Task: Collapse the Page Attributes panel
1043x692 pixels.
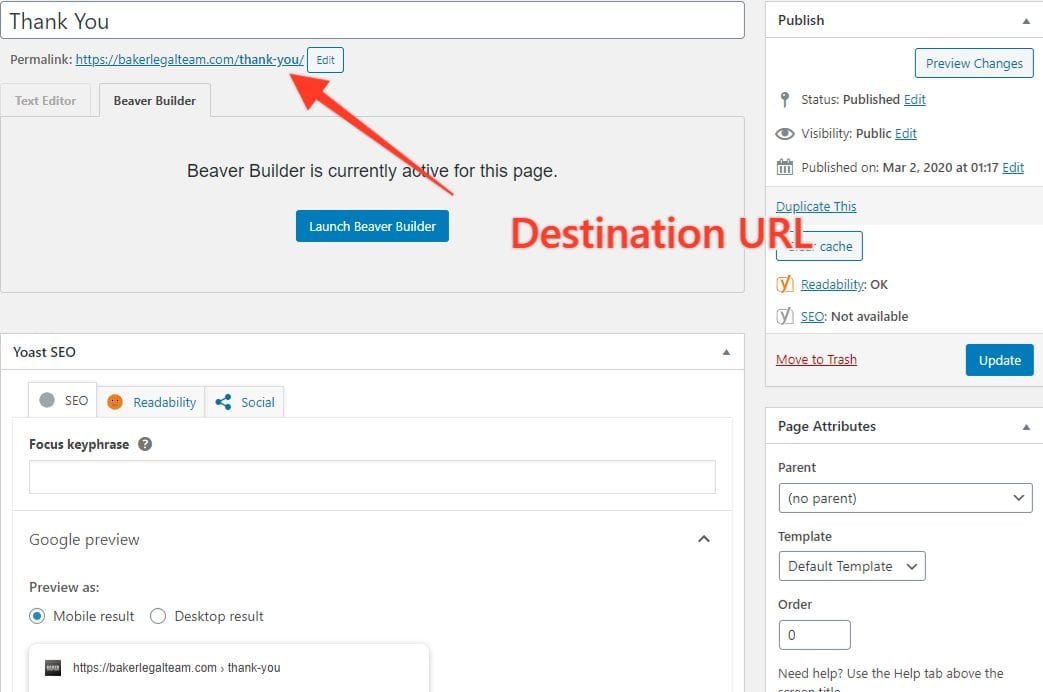Action: tap(1026, 427)
